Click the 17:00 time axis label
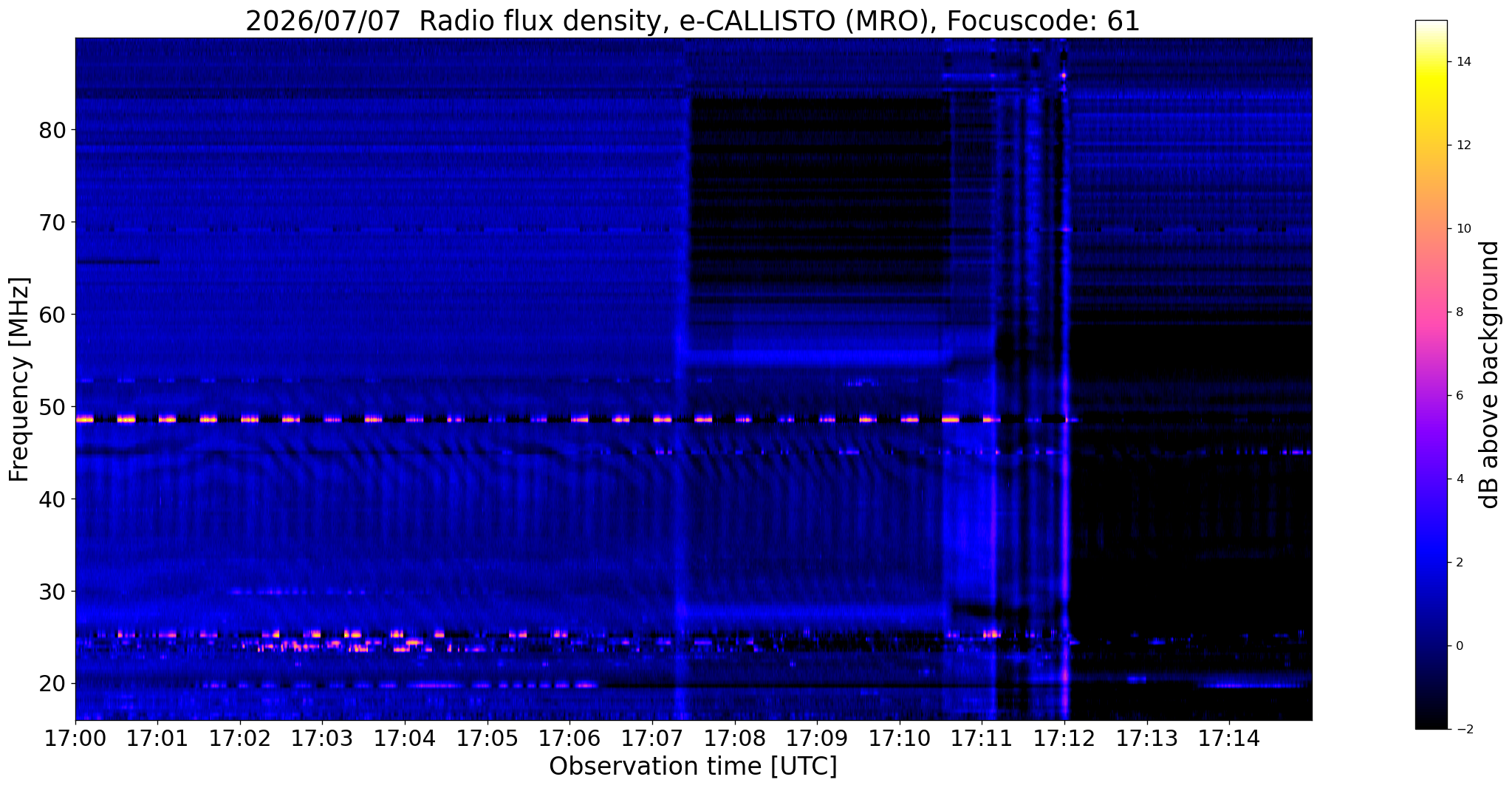Image resolution: width=1512 pixels, height=788 pixels. pyautogui.click(x=75, y=739)
